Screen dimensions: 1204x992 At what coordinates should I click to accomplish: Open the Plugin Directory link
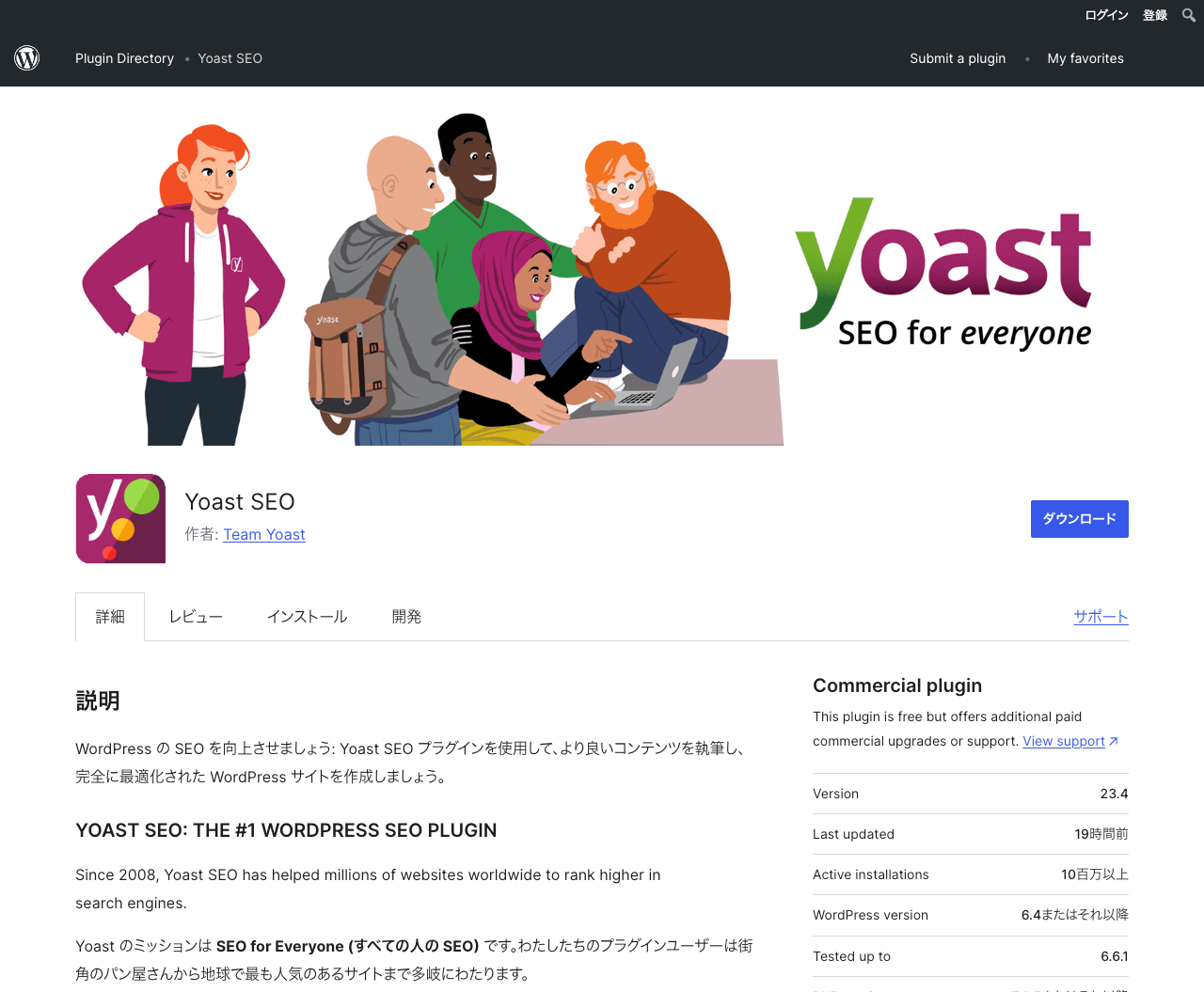click(x=124, y=58)
